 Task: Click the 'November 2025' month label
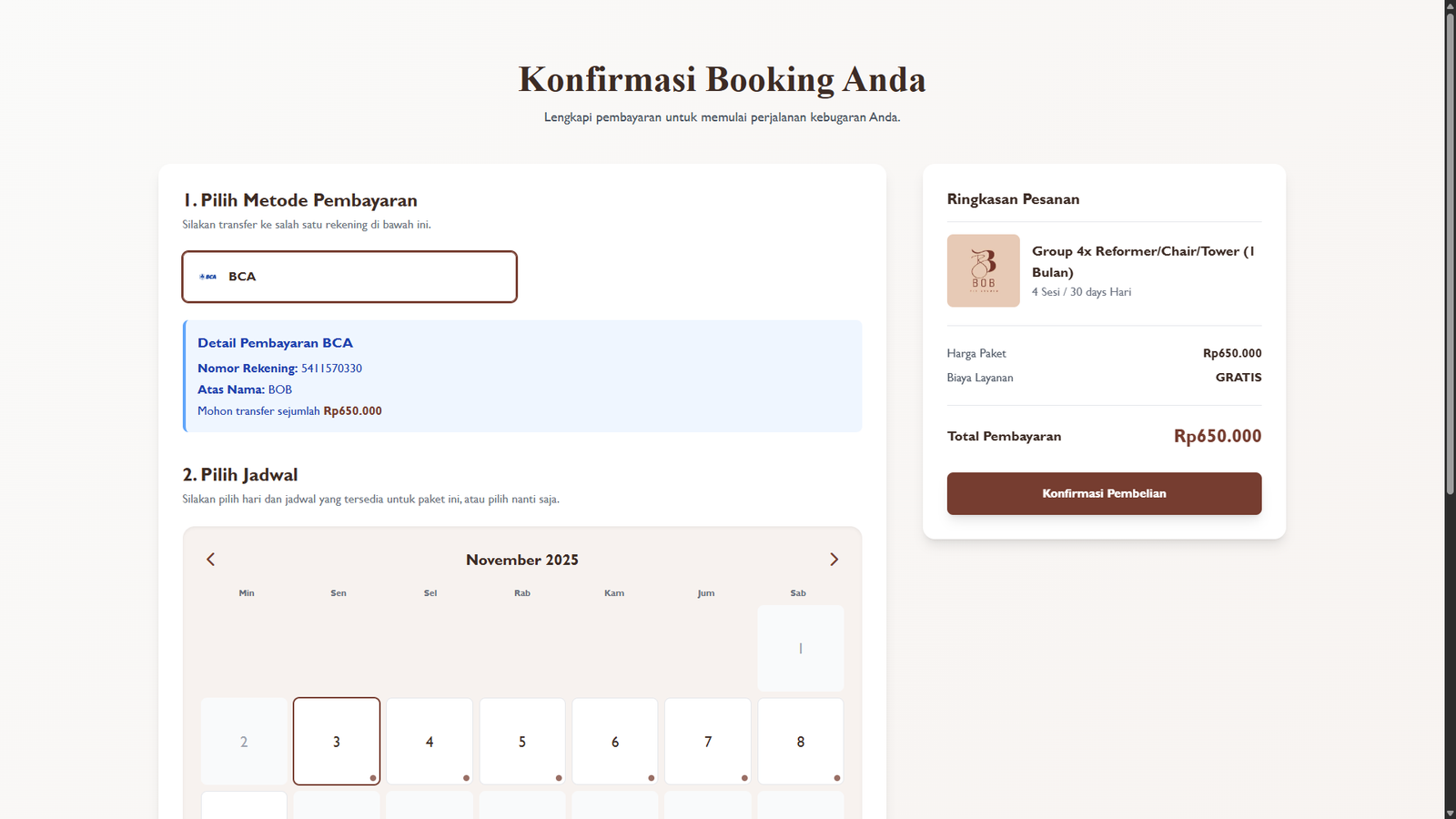coord(522,560)
